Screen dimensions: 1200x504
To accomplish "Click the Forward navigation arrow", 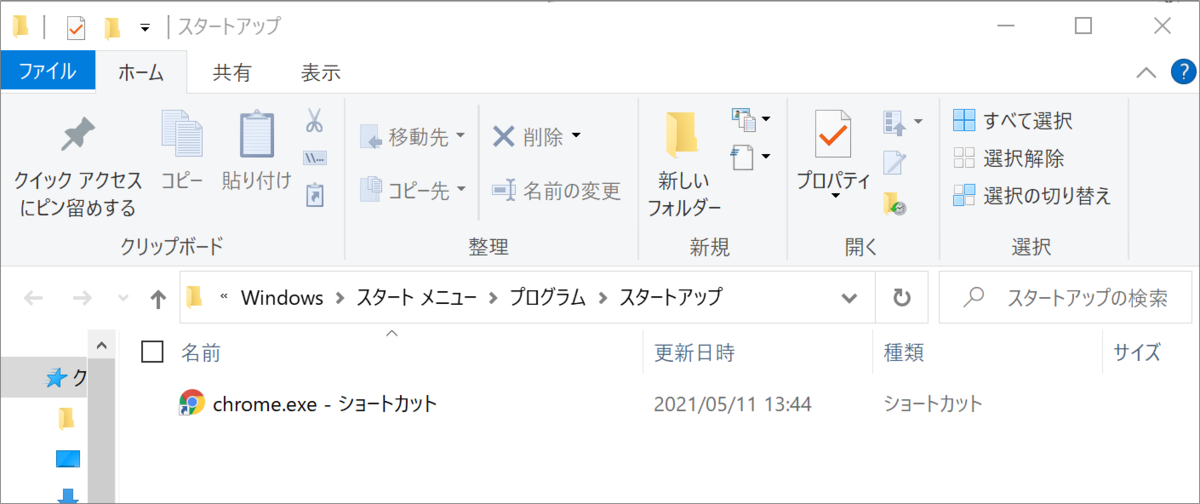I will tap(83, 298).
